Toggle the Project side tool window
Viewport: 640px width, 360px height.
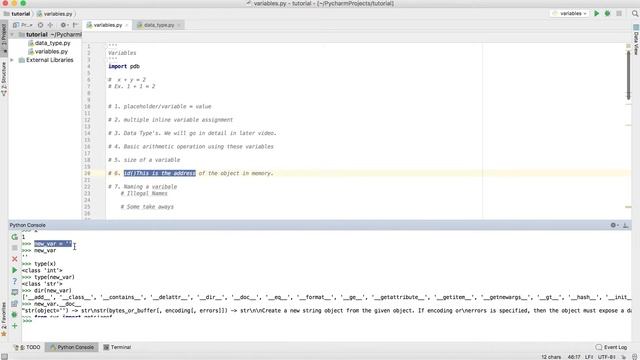[4, 38]
